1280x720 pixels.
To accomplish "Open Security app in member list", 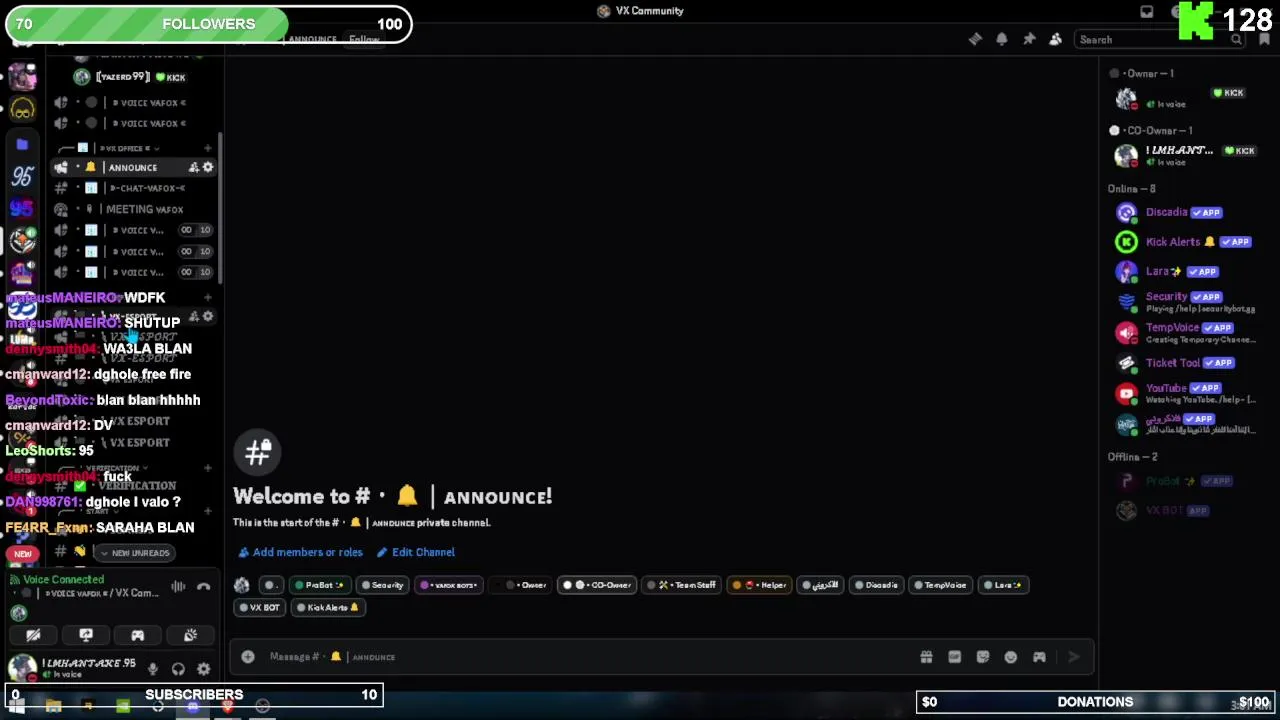I will [1185, 301].
